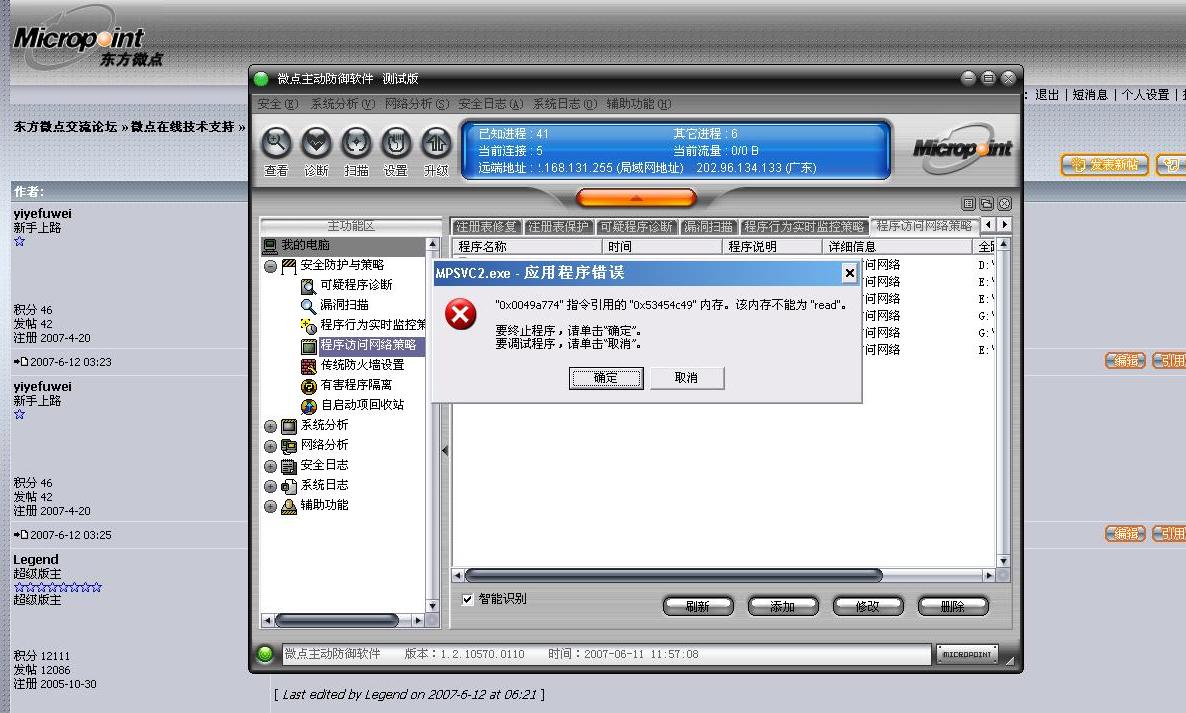This screenshot has height=713, width=1186.
Task: Expand the 系统日志 tree node
Action: [x=270, y=486]
